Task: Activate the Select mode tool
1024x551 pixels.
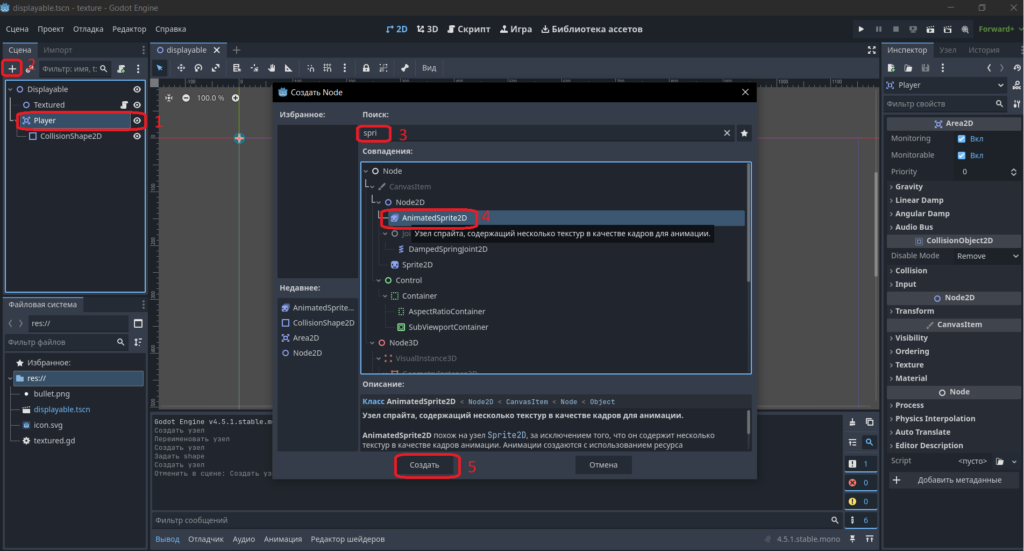Action: point(159,68)
